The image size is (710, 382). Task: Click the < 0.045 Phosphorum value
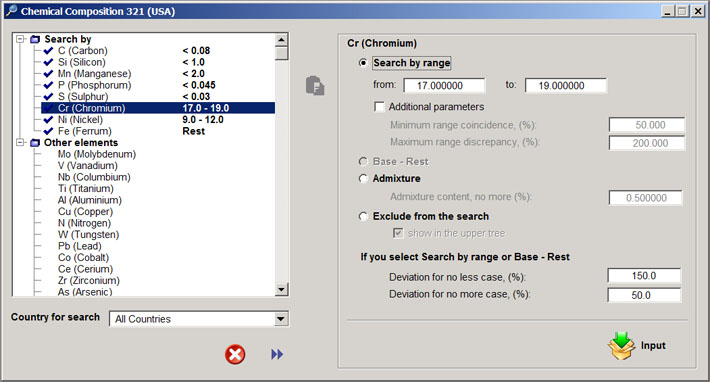pos(199,85)
